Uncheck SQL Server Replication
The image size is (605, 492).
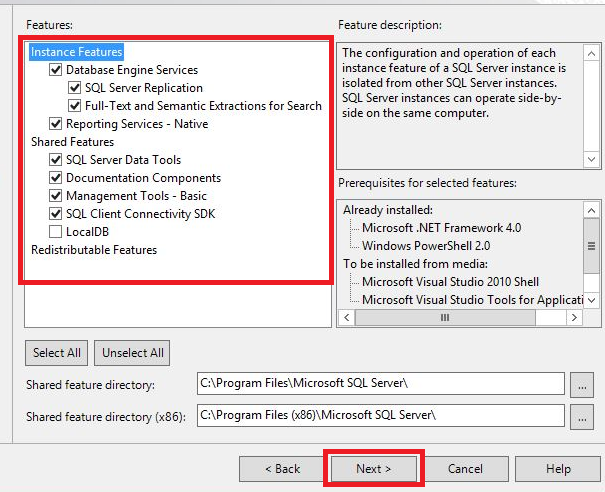tap(74, 88)
